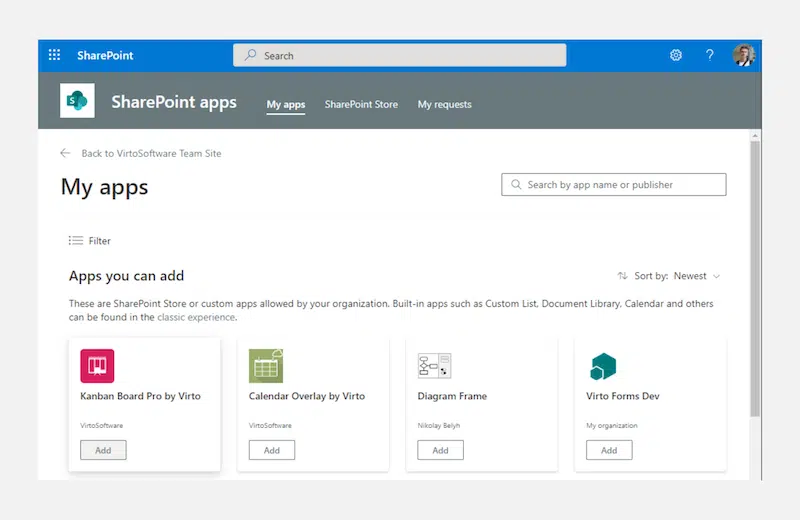Add the Diagram Frame app
Screen dimensions: 800x520
pos(440,450)
